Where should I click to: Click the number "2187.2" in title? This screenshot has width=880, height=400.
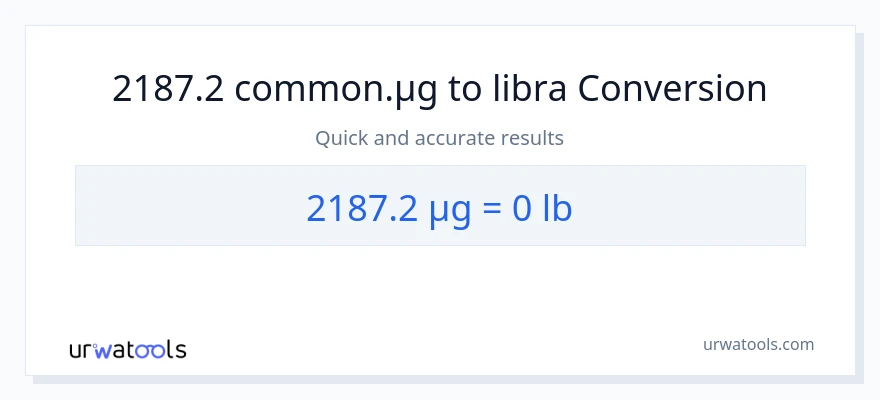[168, 89]
